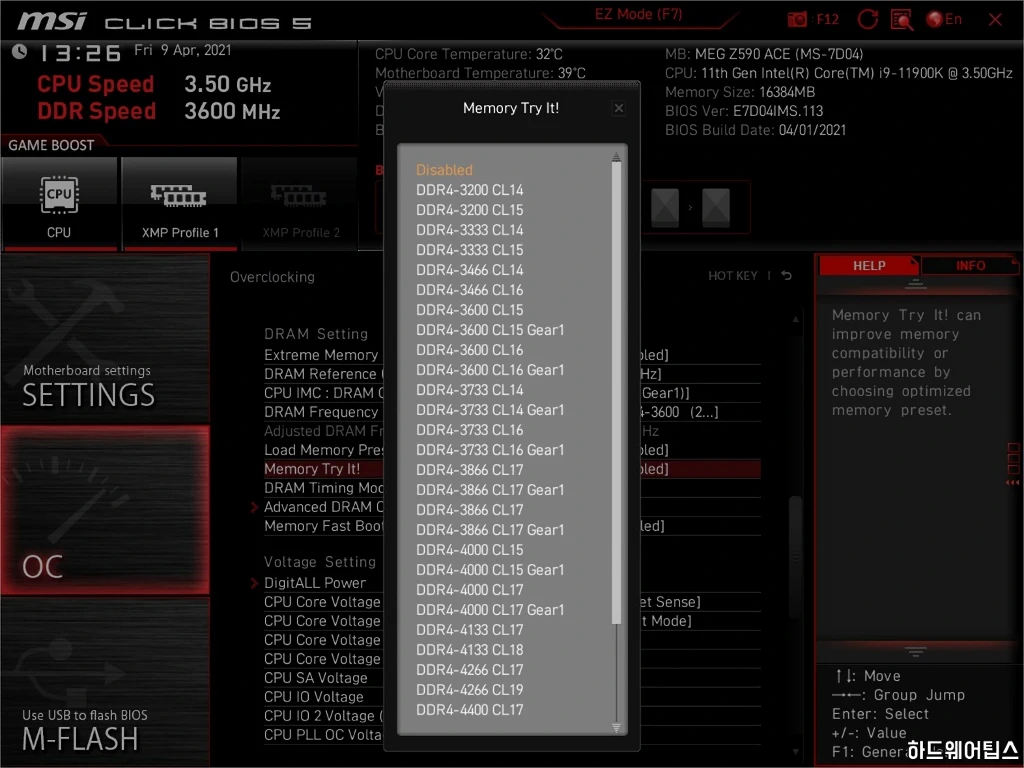Select the DRAM Reference setting row
The height and width of the screenshot is (768, 1024).
(512, 374)
